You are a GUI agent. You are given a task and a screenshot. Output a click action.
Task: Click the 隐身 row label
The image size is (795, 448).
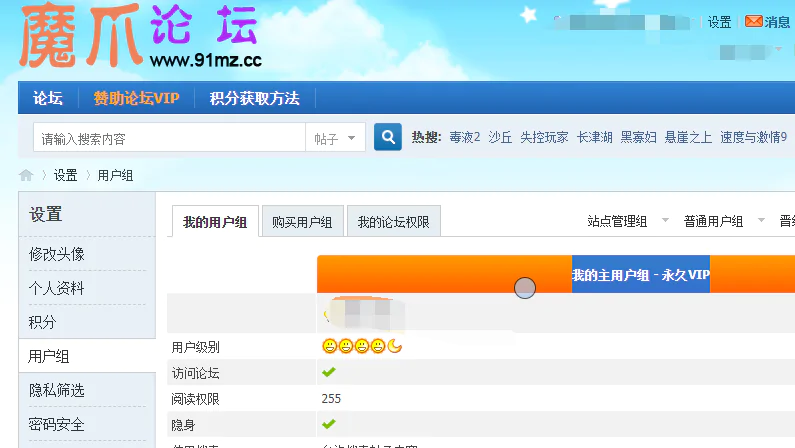point(183,425)
